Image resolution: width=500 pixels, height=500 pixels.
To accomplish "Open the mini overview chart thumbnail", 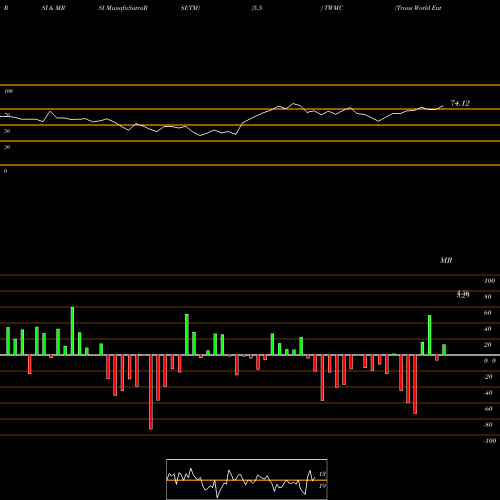I will tap(247, 479).
